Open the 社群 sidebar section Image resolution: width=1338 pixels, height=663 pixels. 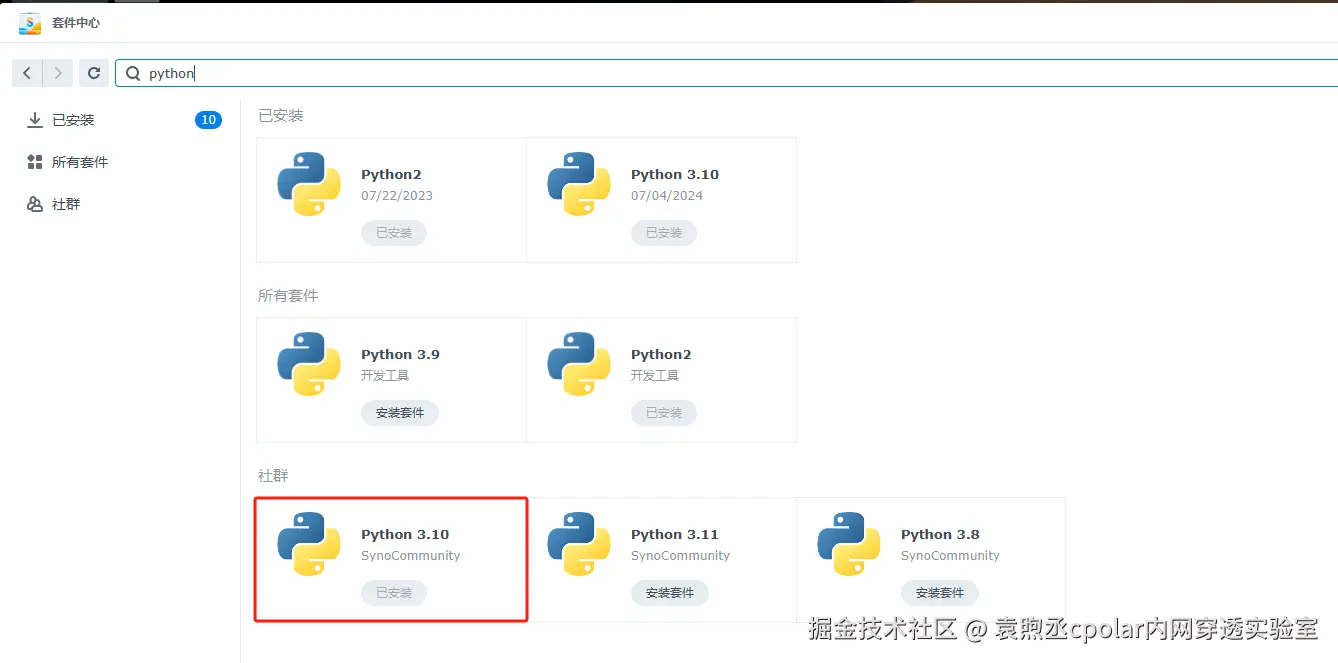coord(120,204)
